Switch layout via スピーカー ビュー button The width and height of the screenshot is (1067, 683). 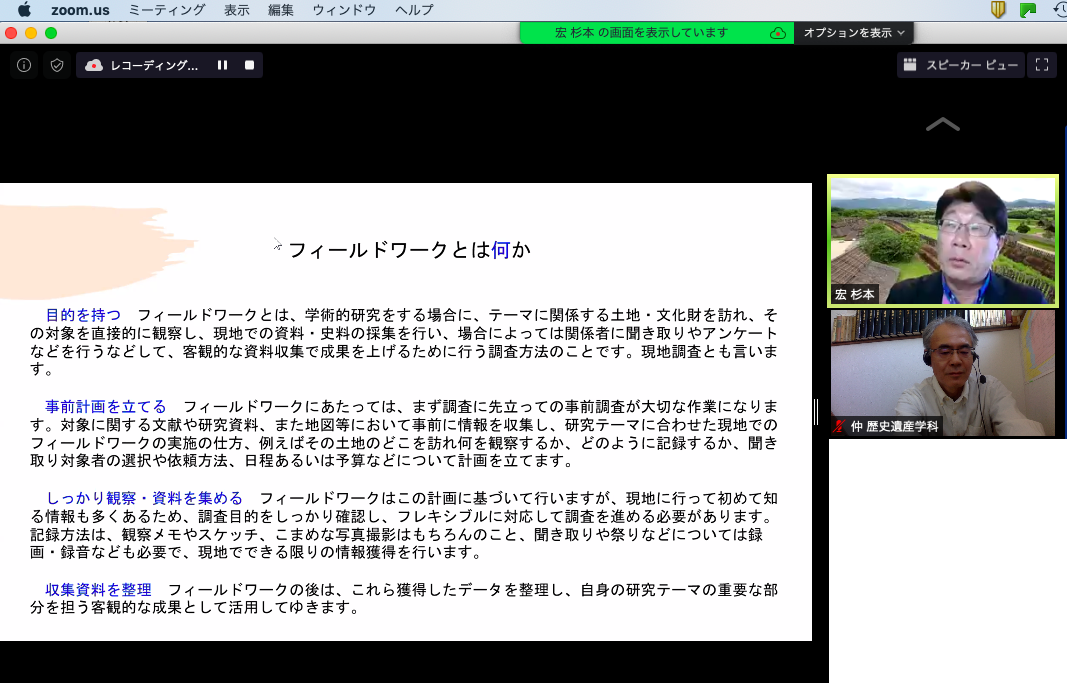pyautogui.click(x=960, y=65)
